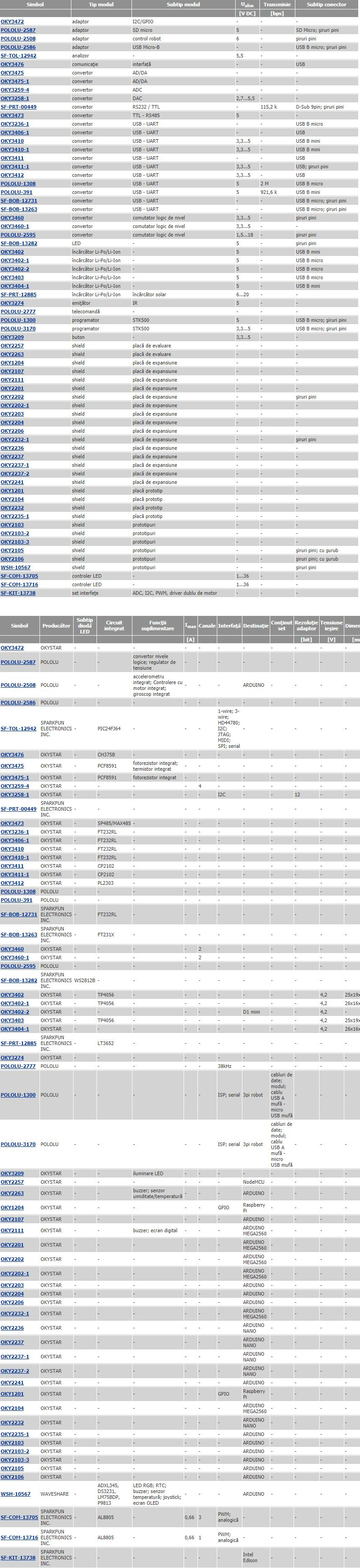The image size is (360, 1568).
Task: Select the 'SP485/MAX485' circuit cell
Action: (x=114, y=823)
